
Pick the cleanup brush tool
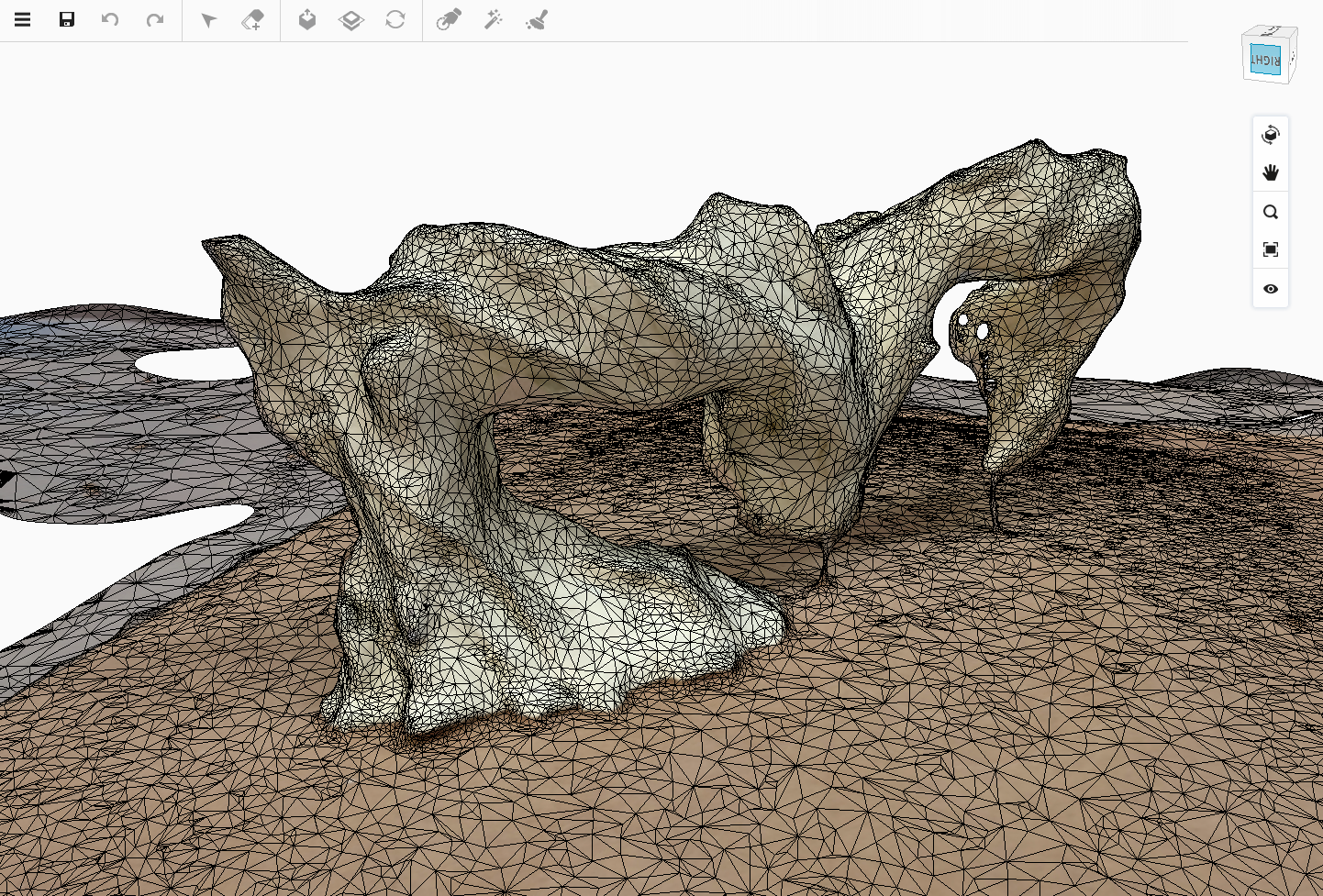(x=537, y=20)
